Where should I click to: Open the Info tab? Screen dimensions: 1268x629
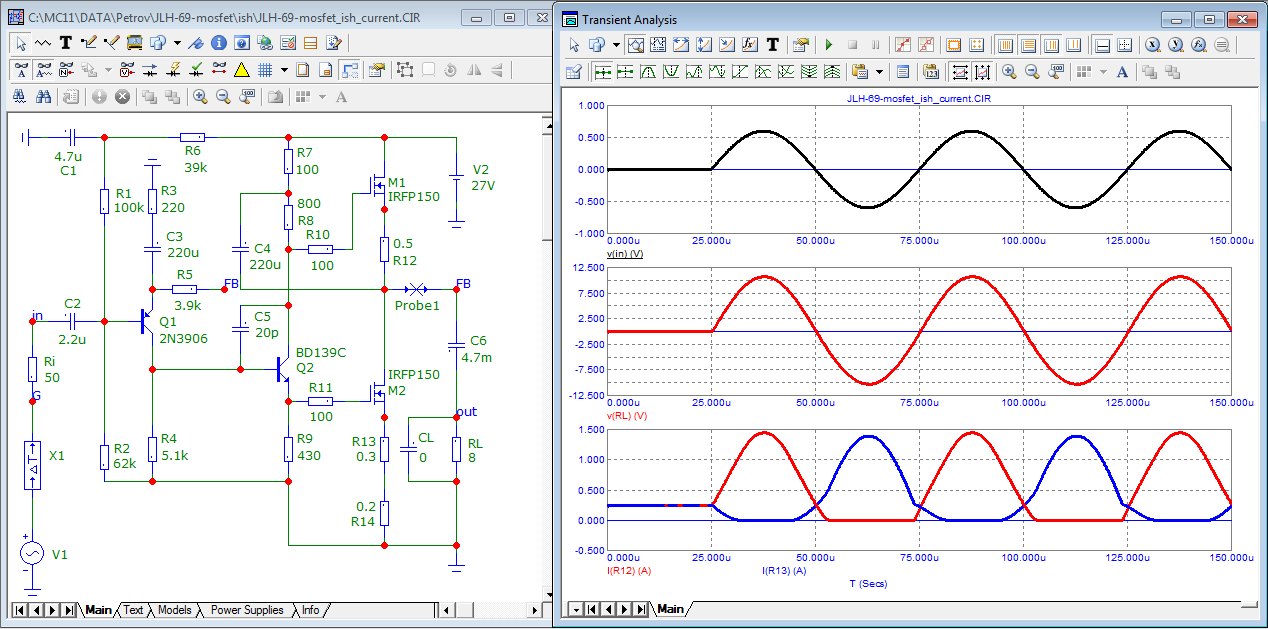[x=311, y=610]
